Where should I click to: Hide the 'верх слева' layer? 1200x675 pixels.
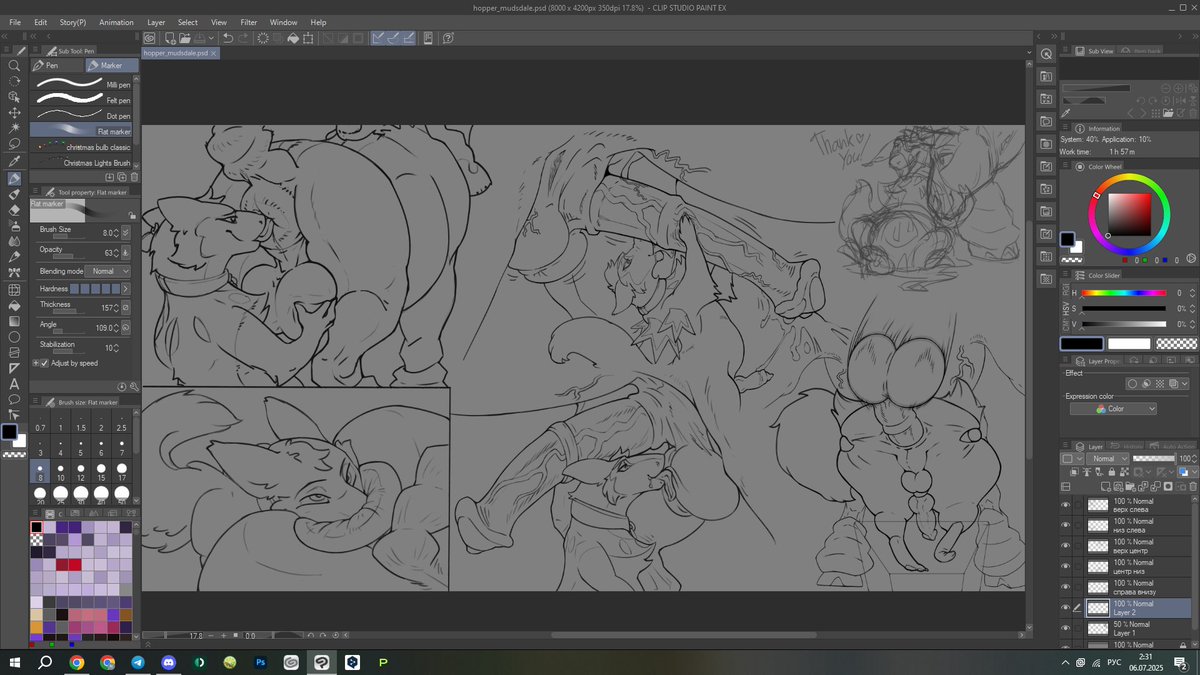pyautogui.click(x=1065, y=505)
